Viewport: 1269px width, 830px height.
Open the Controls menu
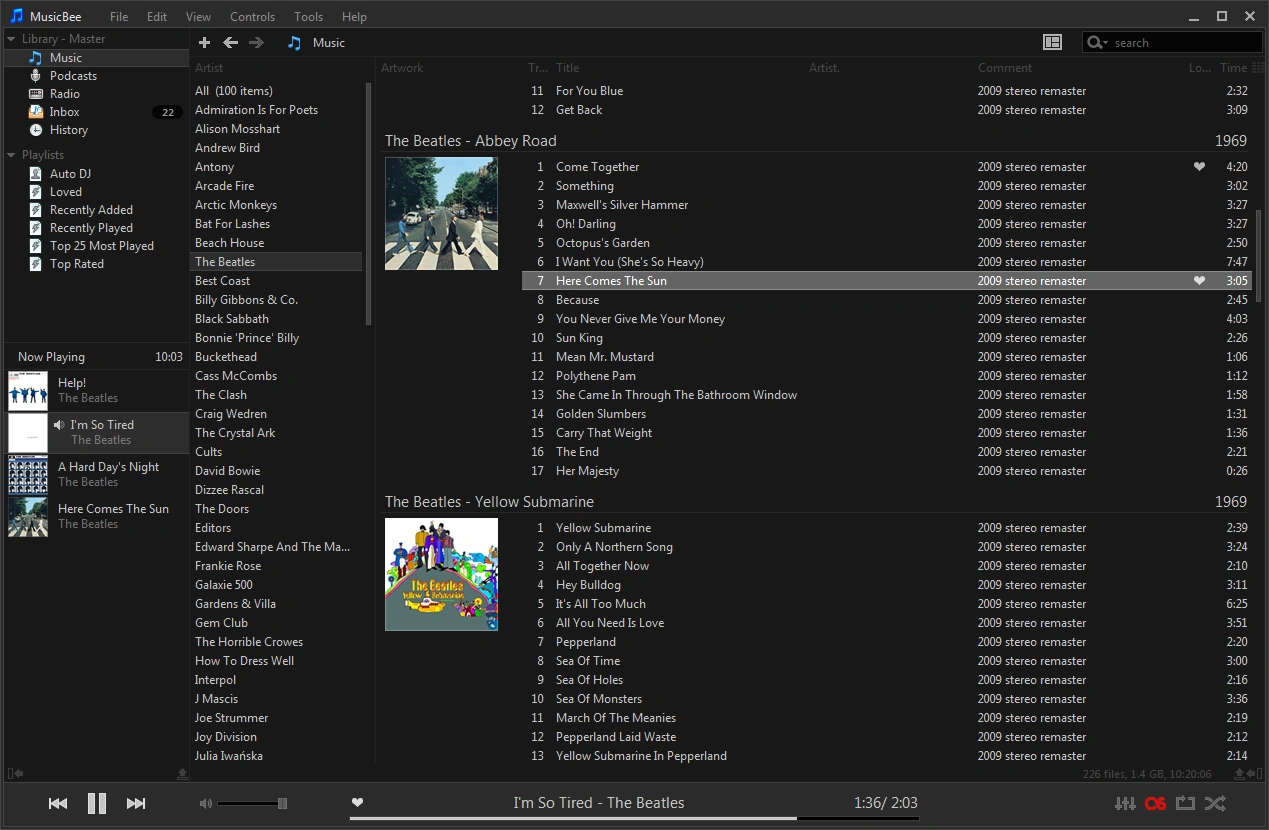pyautogui.click(x=252, y=17)
